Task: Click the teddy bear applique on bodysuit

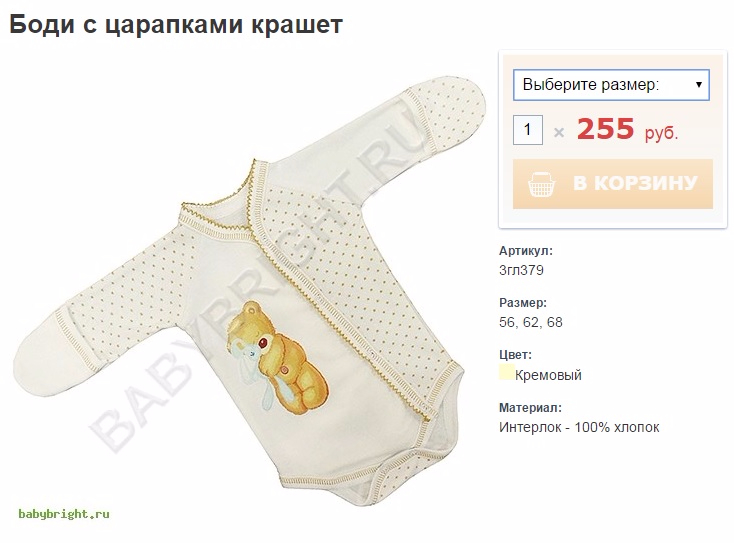Action: (x=277, y=357)
